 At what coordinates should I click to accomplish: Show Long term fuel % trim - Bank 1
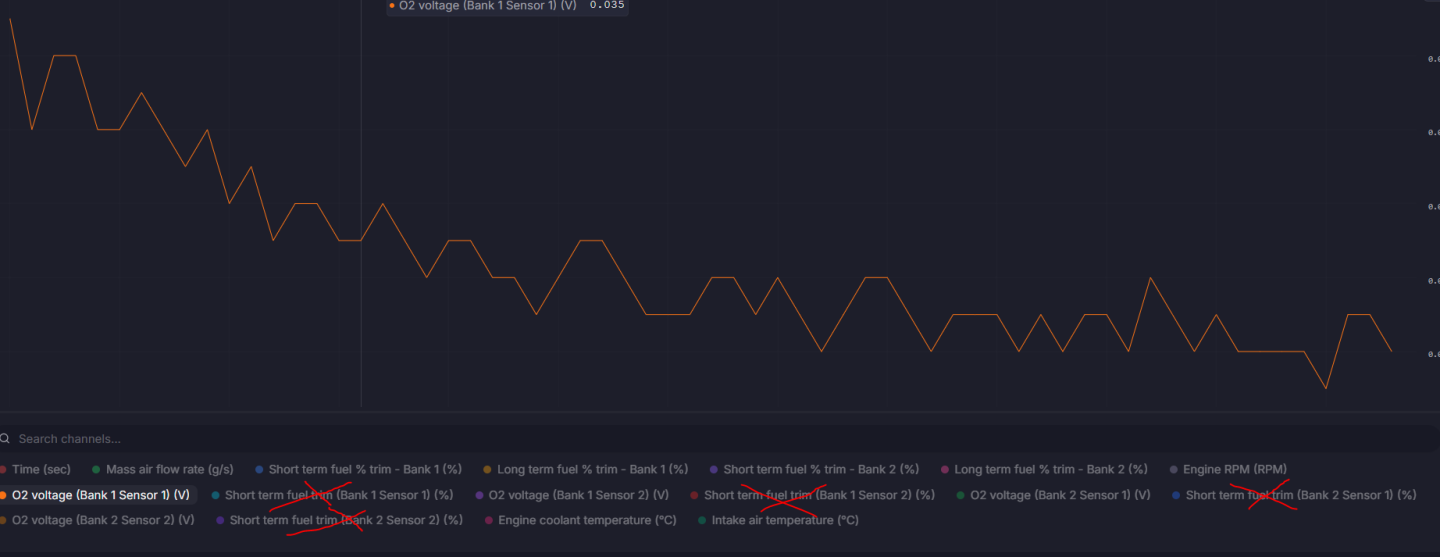point(592,469)
